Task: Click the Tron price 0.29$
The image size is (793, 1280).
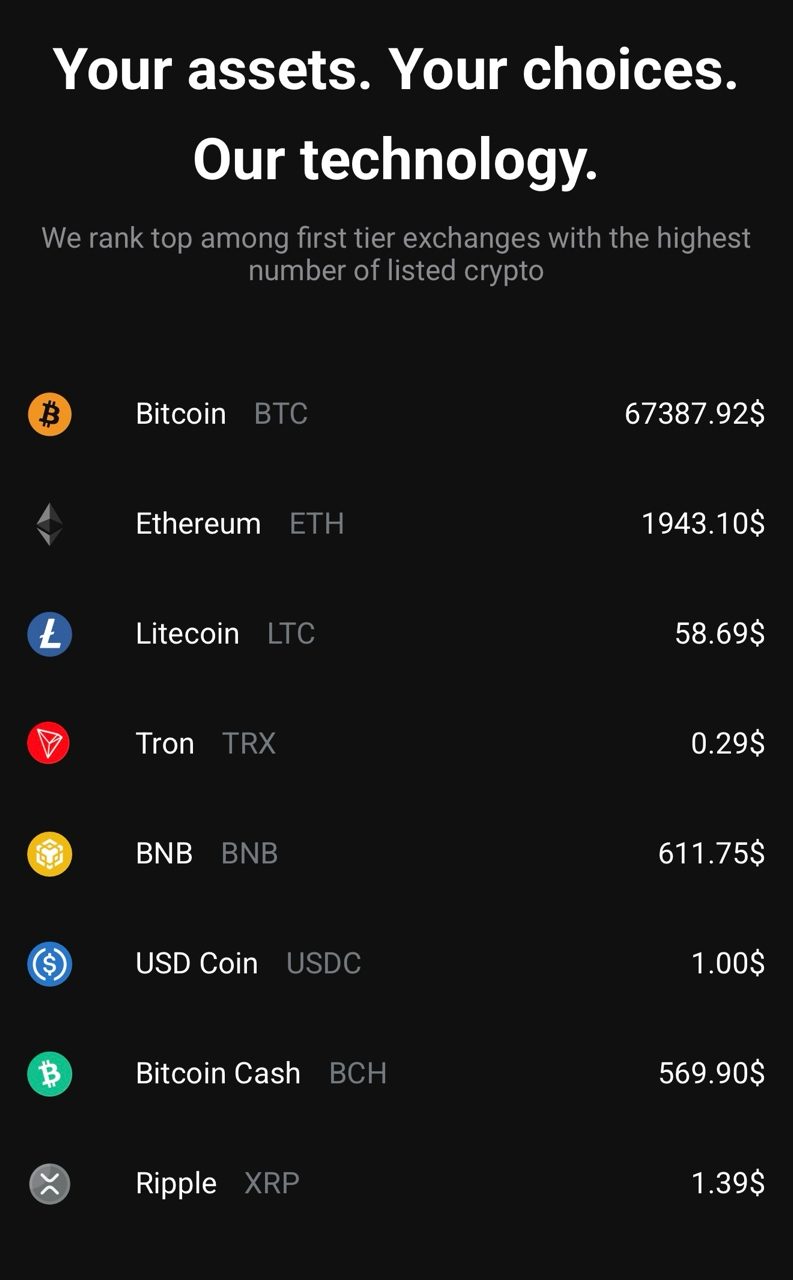Action: tap(727, 743)
